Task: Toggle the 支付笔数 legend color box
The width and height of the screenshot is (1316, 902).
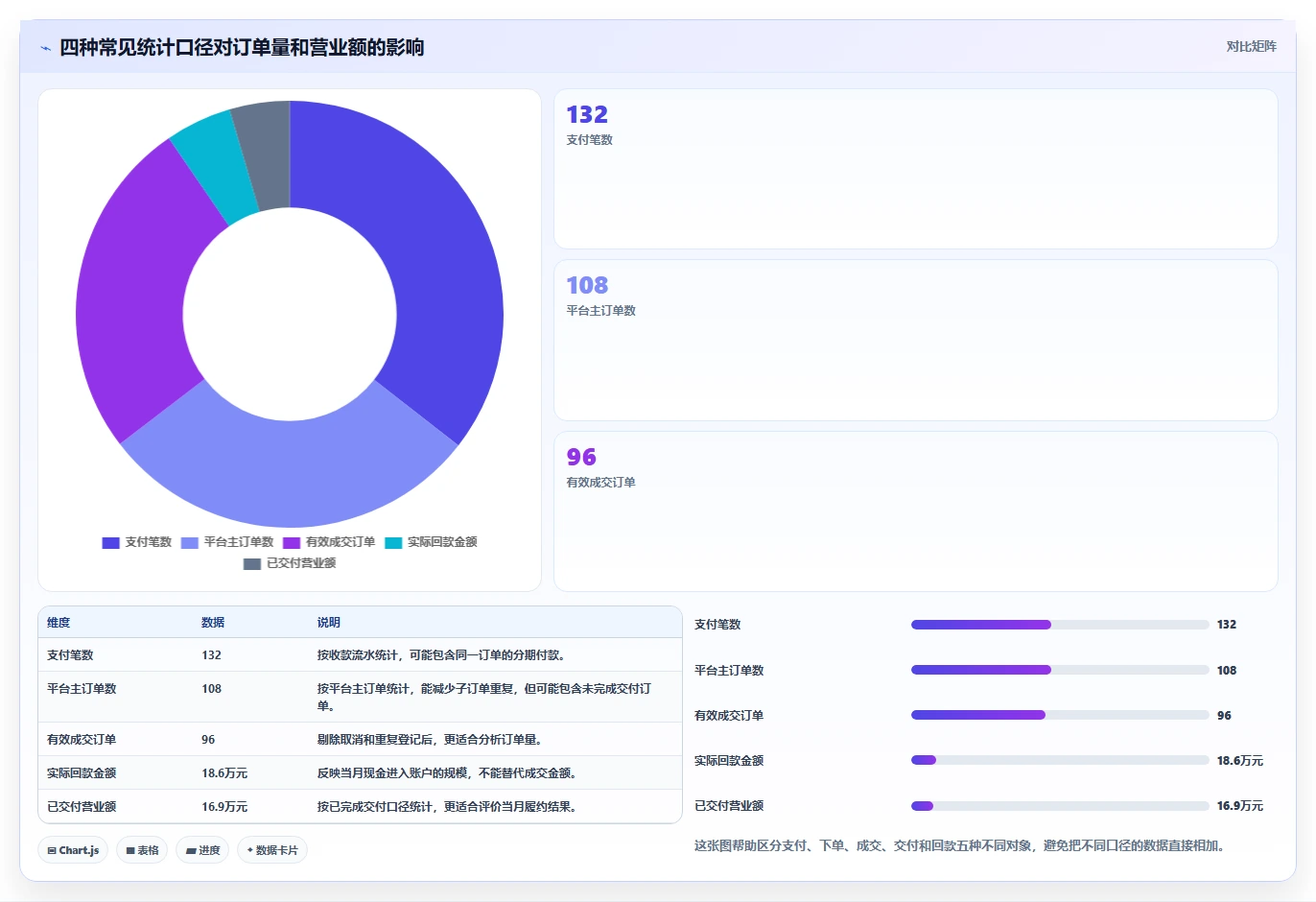Action: (110, 542)
